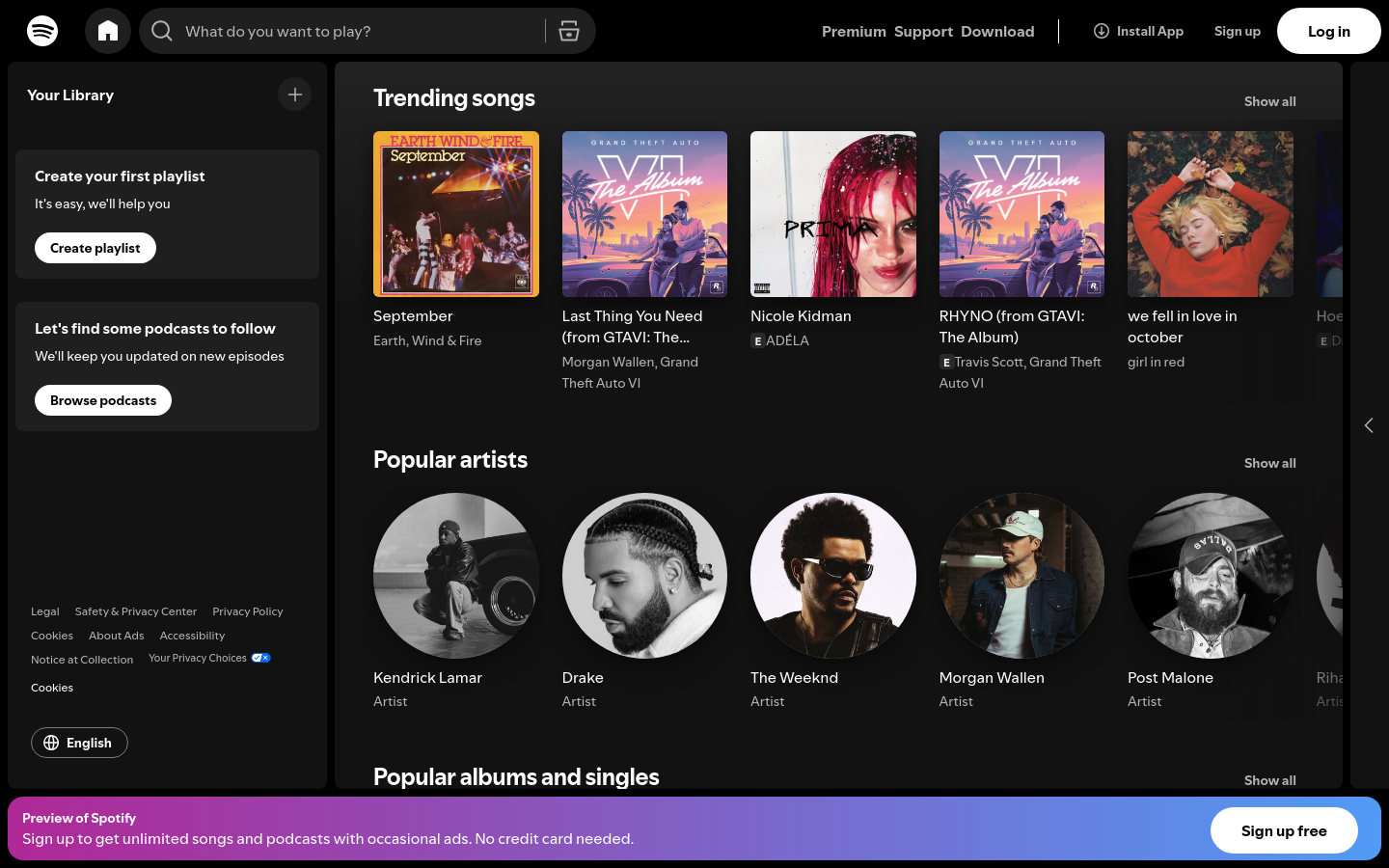Click the Browse podcasts button
Image resolution: width=1389 pixels, height=868 pixels.
(103, 400)
